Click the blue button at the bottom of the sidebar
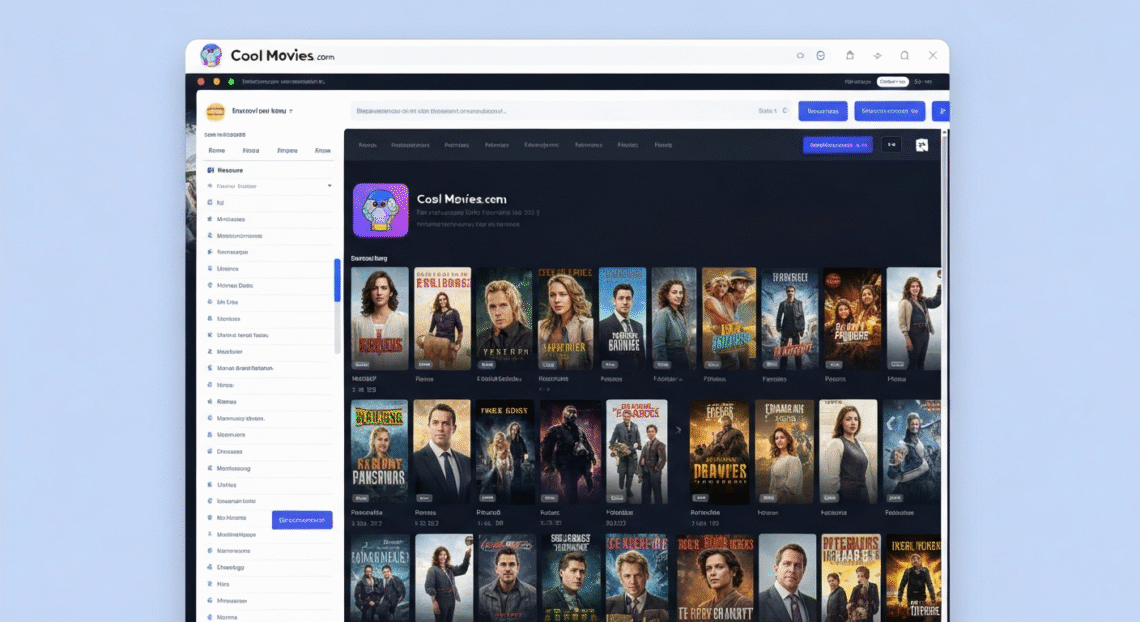The width and height of the screenshot is (1140, 622). tap(302, 520)
